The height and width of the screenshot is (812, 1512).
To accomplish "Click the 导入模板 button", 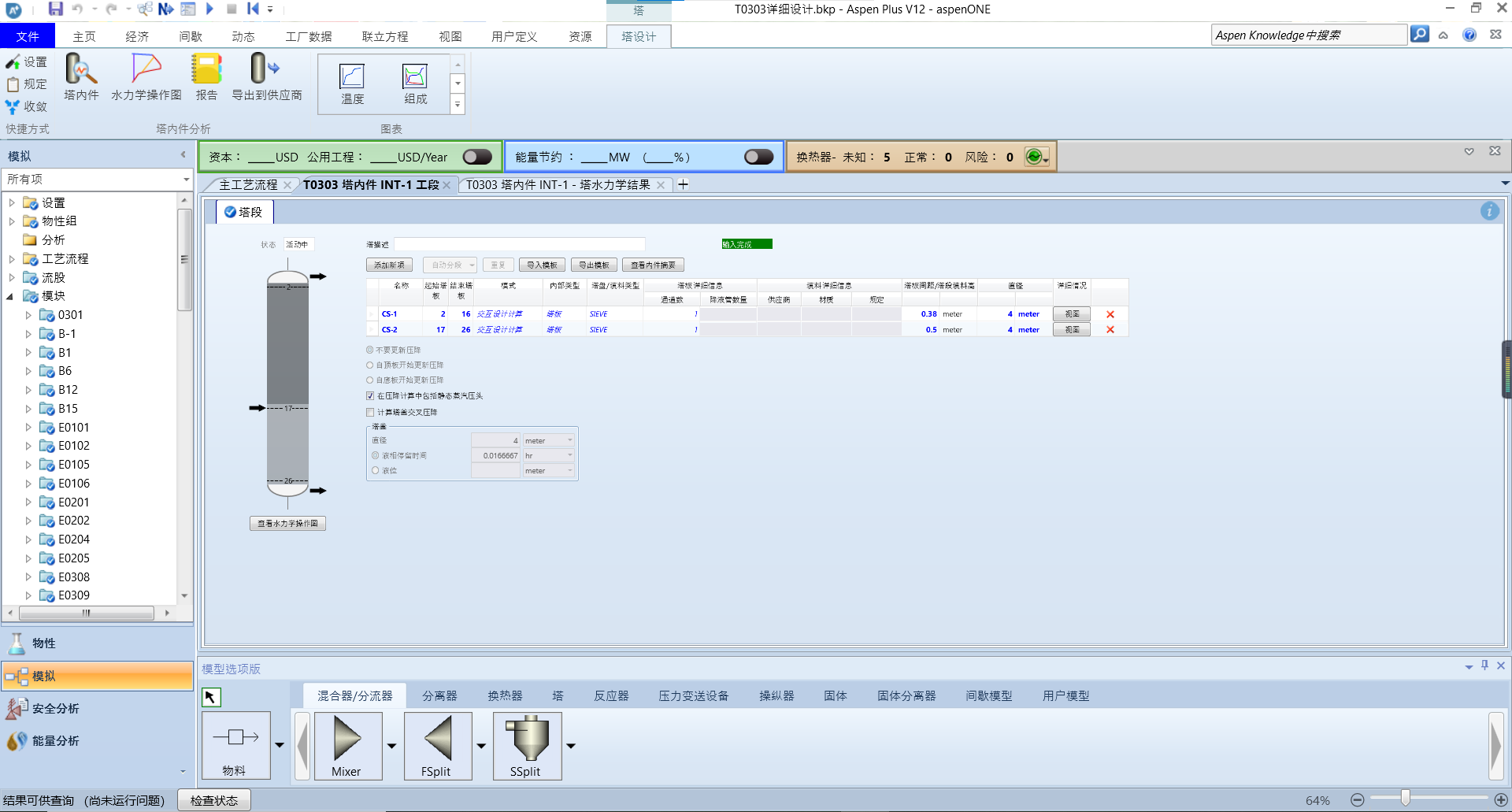I will 542,265.
